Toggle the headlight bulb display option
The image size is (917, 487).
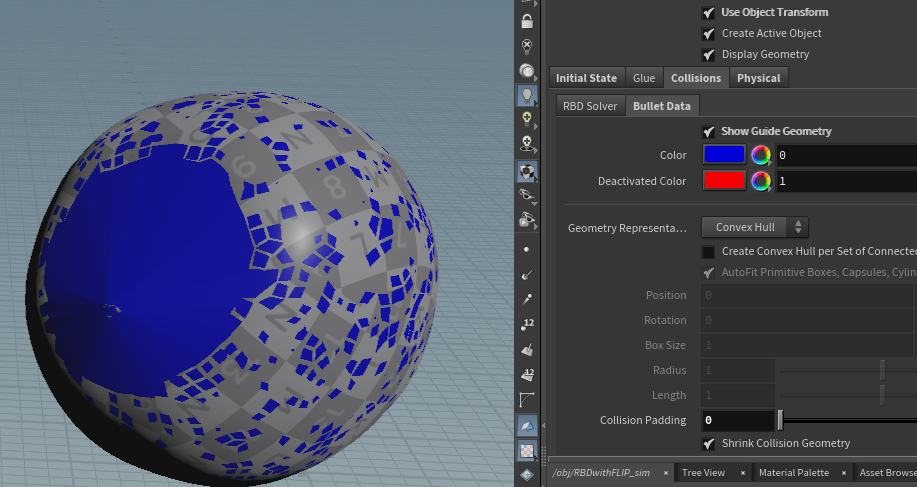pyautogui.click(x=527, y=94)
